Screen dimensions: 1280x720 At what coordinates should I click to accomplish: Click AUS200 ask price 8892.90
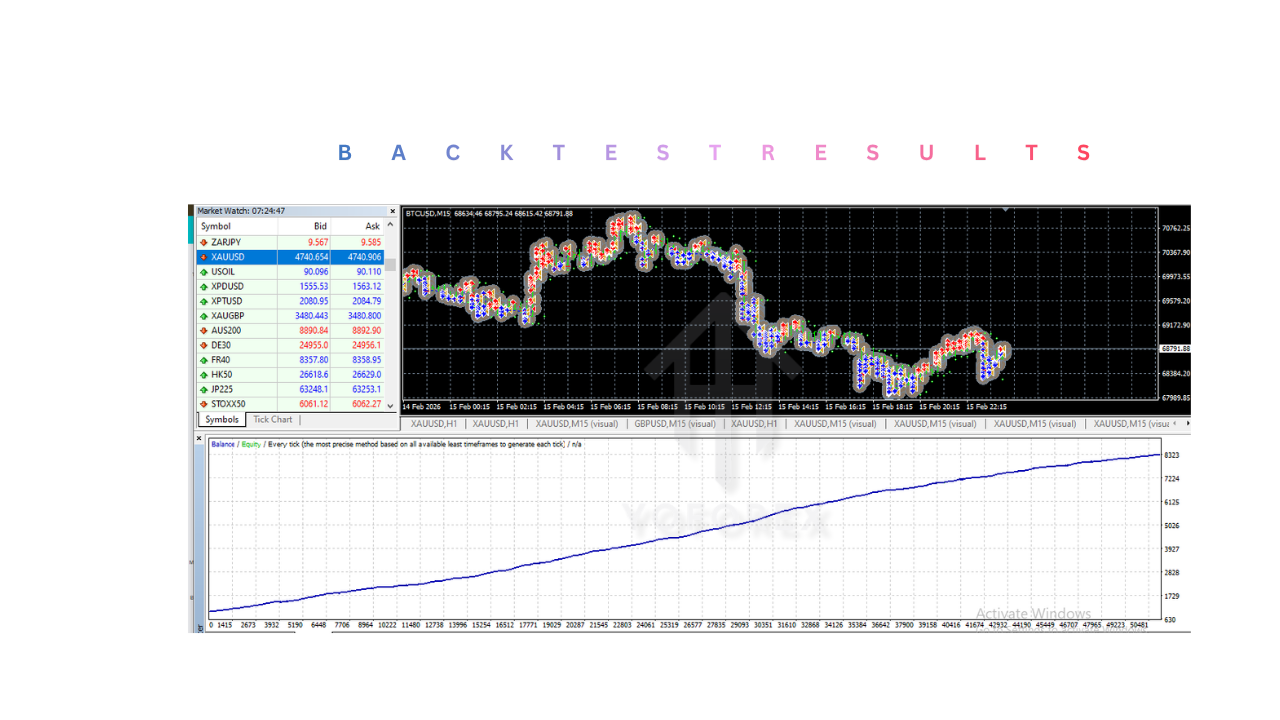pyautogui.click(x=367, y=330)
